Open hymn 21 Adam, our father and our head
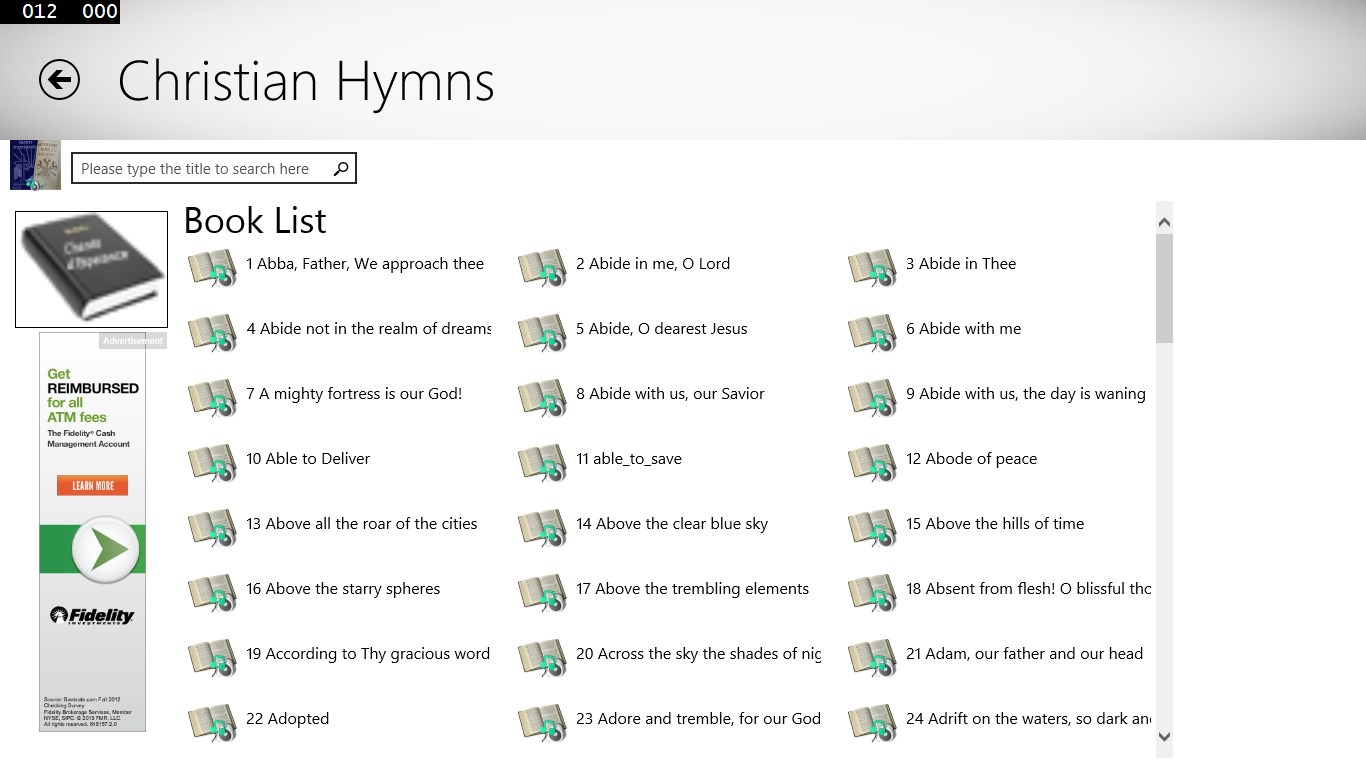This screenshot has height=768, width=1366. point(1024,654)
